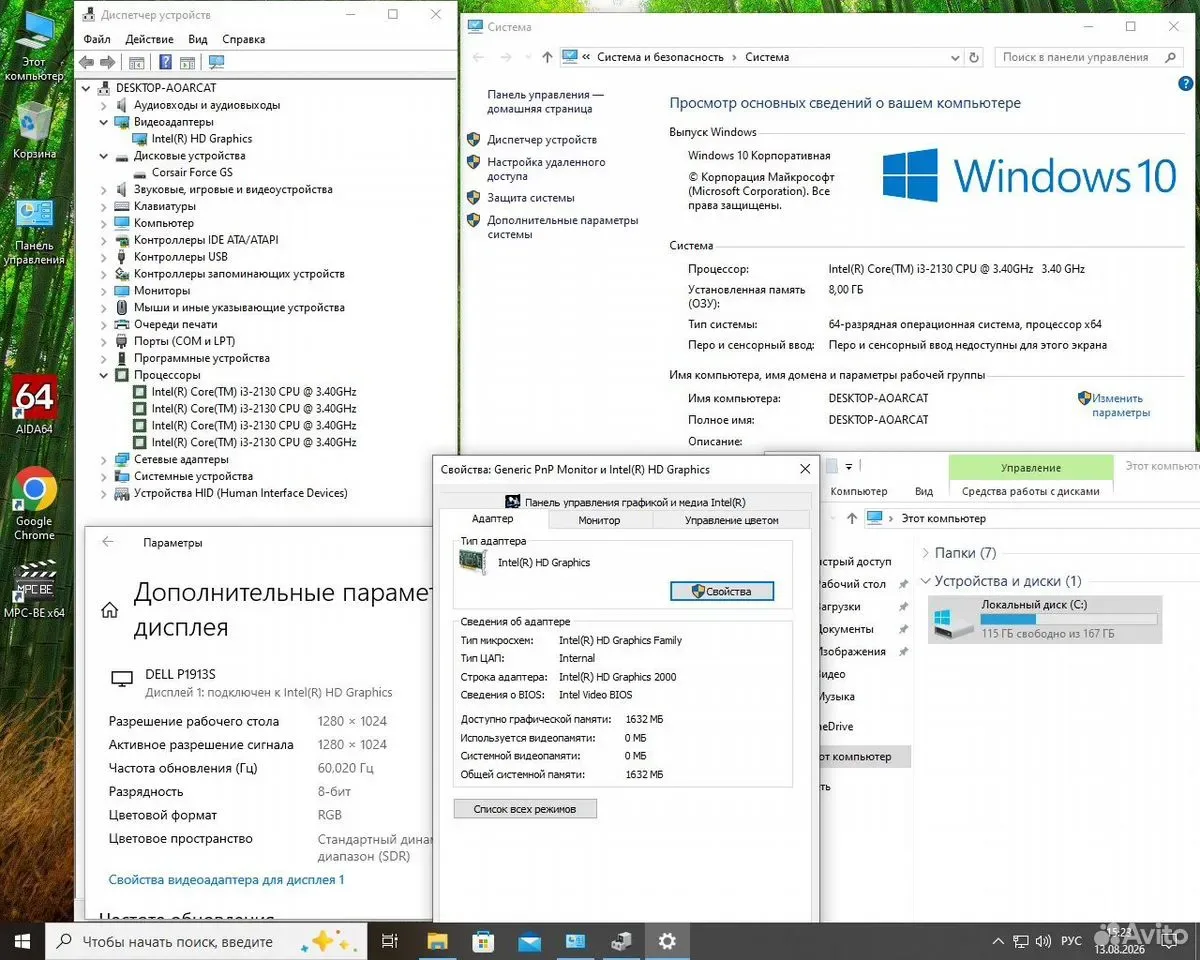The width and height of the screenshot is (1200, 960).
Task: Open Дополнительные параметры системы link
Action: click(x=562, y=227)
